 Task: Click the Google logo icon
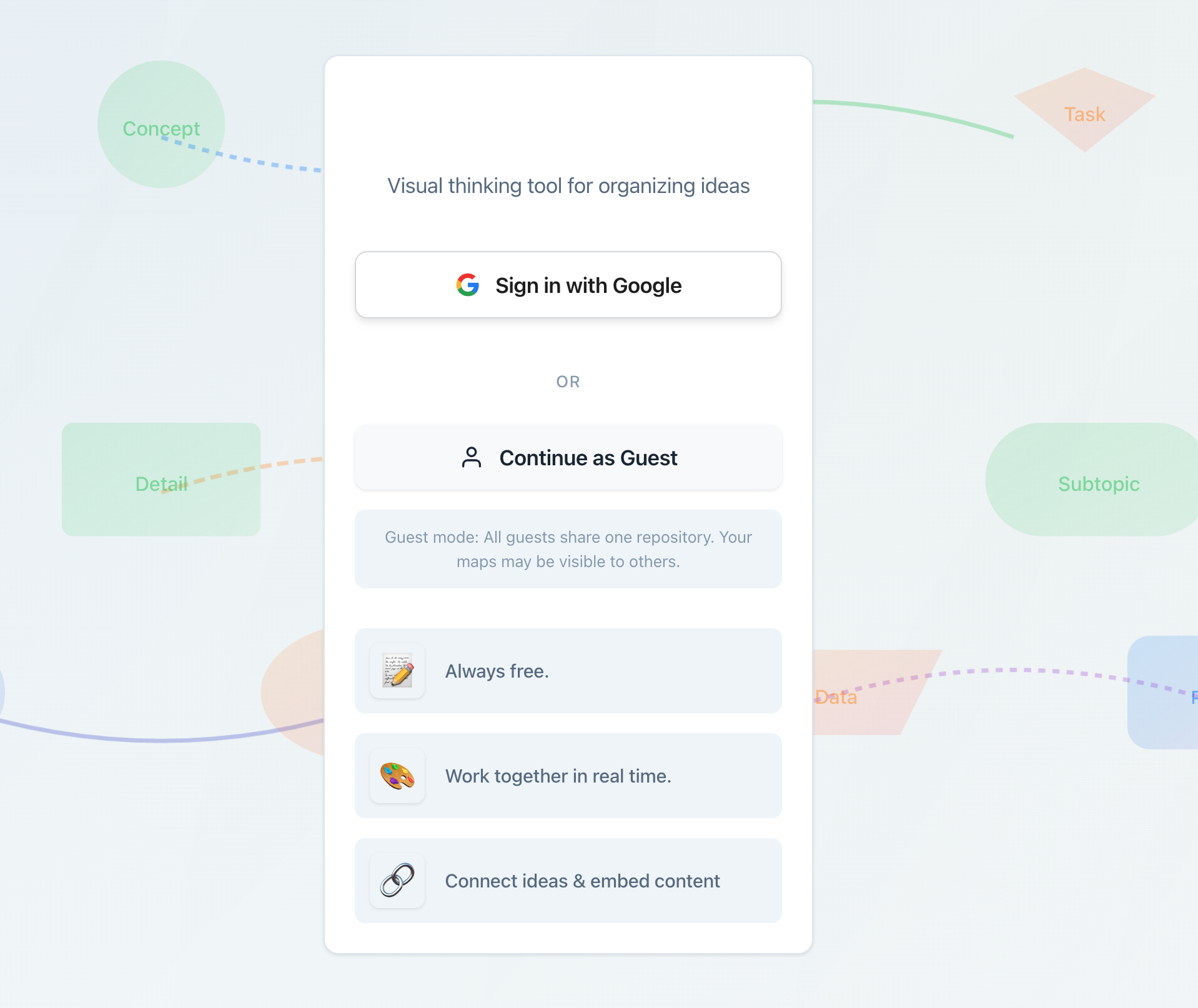468,285
